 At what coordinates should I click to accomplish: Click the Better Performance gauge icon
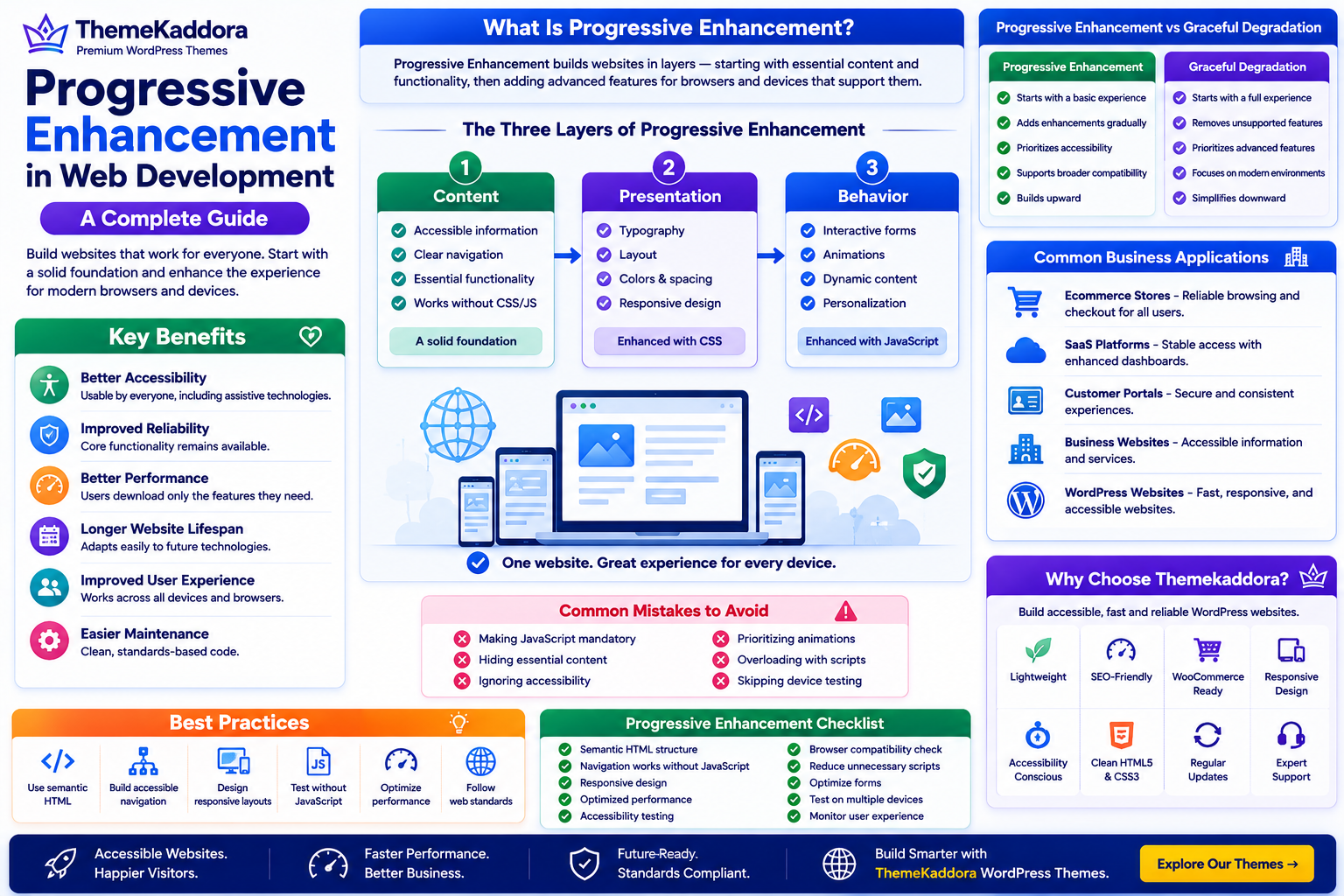49,486
